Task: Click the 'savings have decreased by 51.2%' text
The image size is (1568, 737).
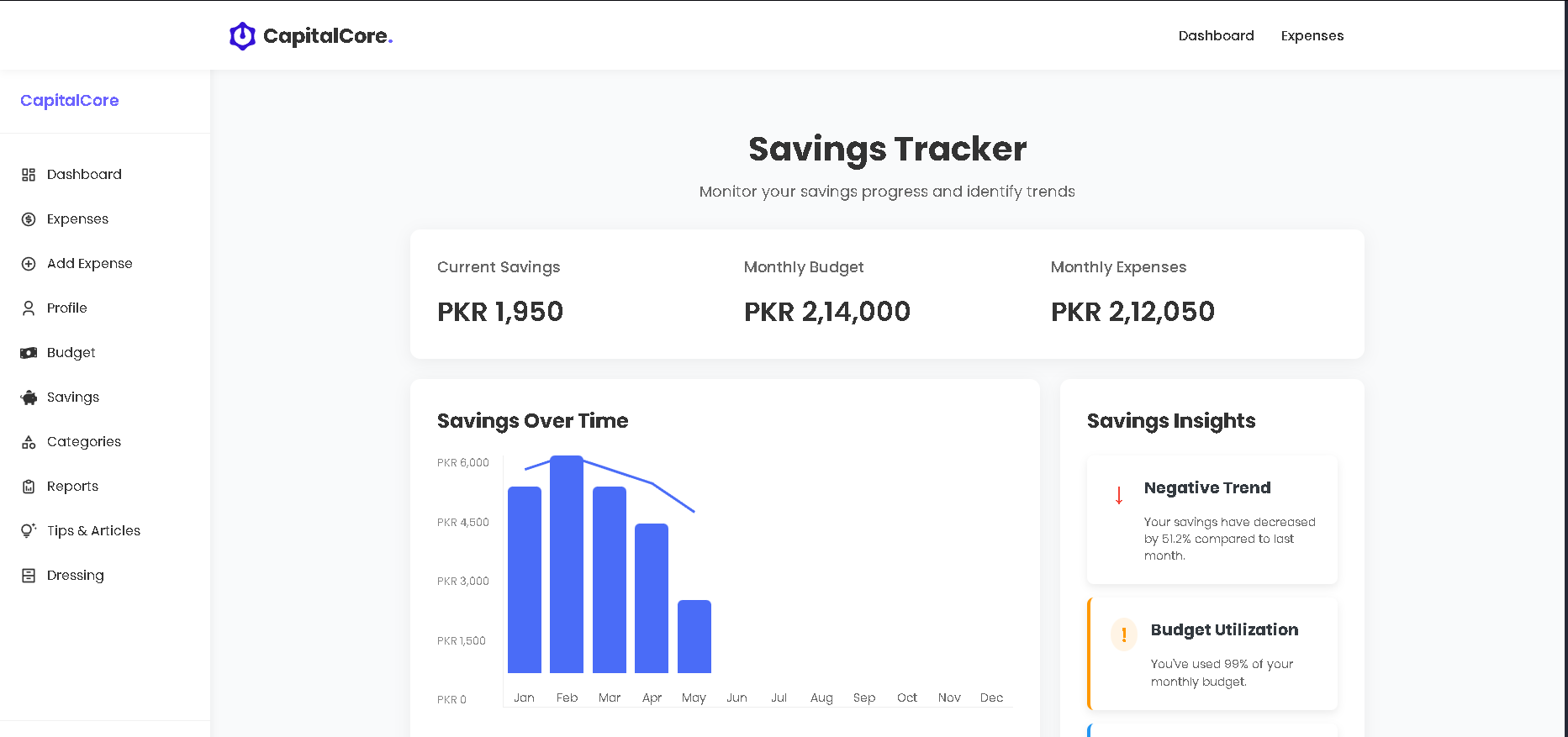Action: pyautogui.click(x=1230, y=539)
